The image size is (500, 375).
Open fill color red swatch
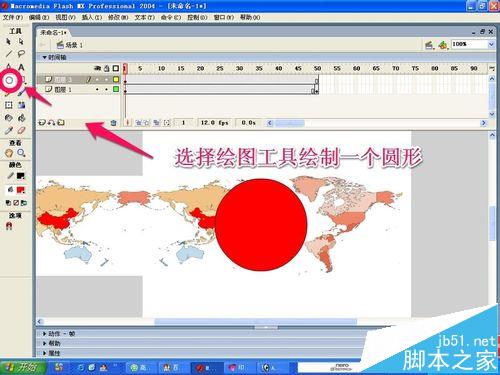(x=21, y=190)
